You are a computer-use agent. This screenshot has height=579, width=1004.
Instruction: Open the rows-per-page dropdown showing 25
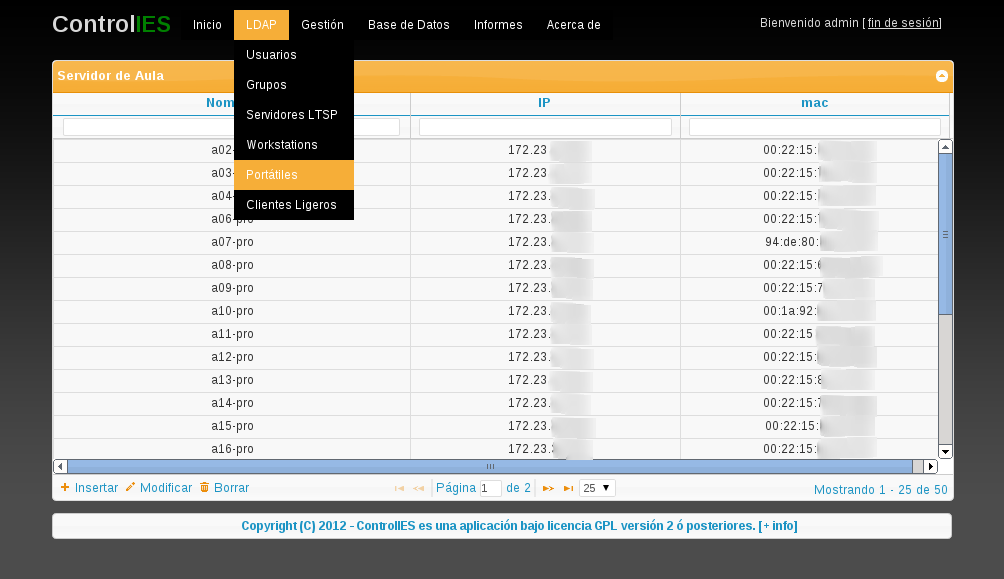pos(597,488)
